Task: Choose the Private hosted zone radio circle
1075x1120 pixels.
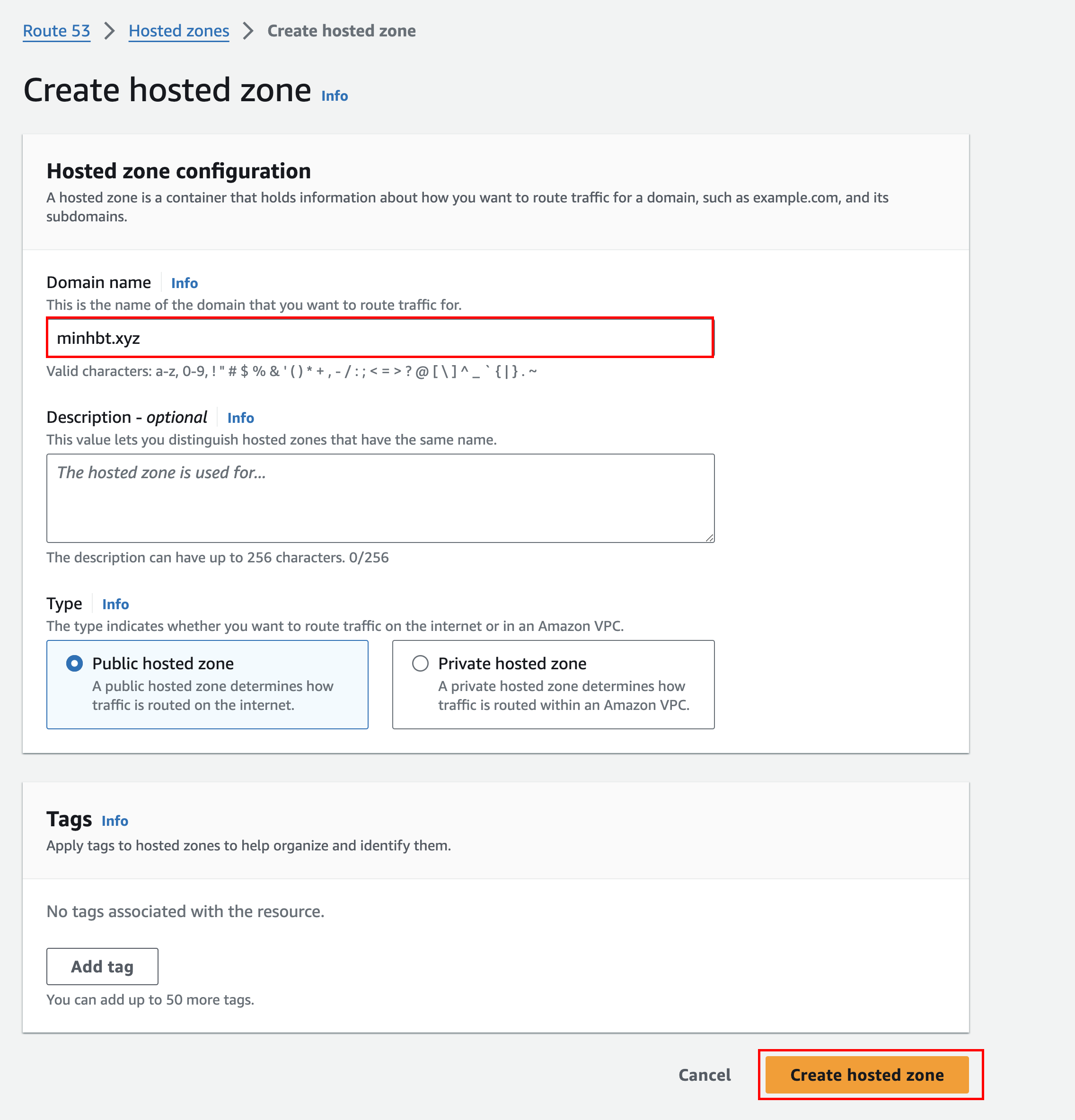Action: (420, 664)
